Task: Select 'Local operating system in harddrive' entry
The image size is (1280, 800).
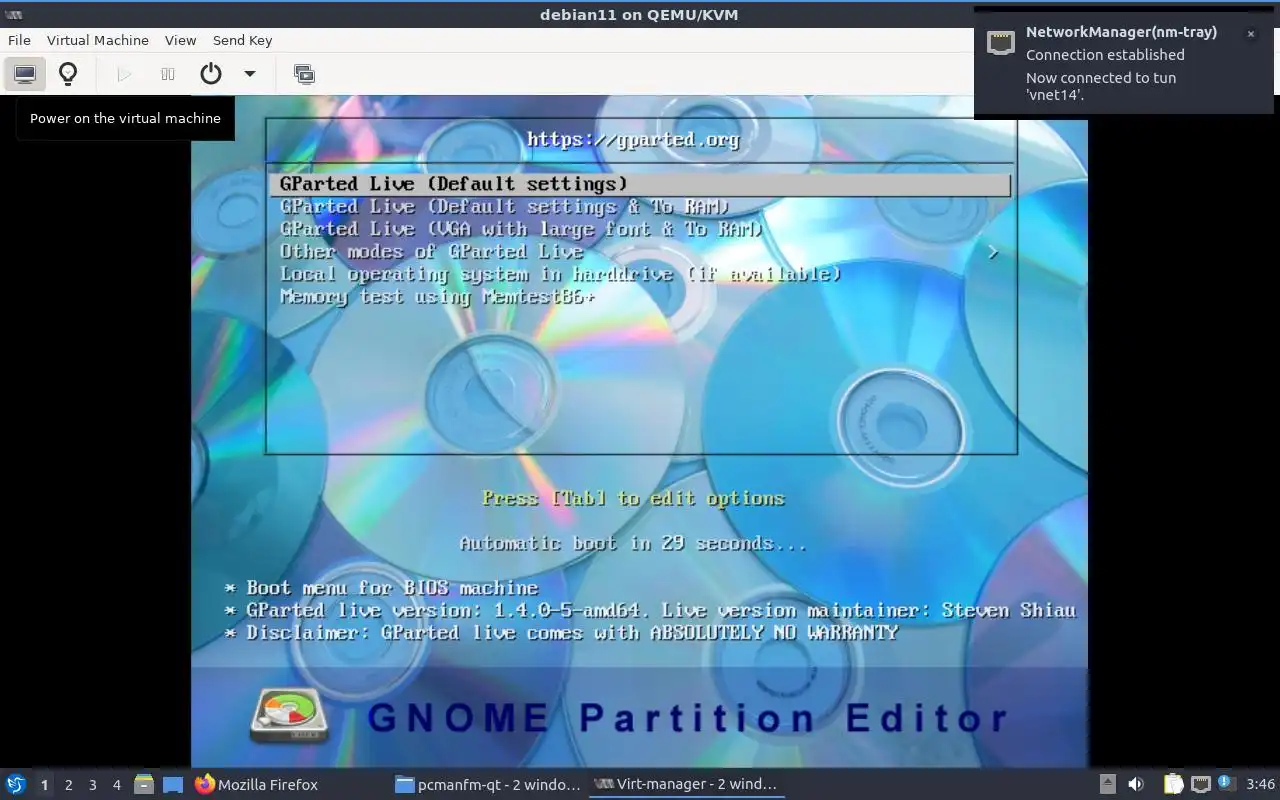Action: pos(561,274)
